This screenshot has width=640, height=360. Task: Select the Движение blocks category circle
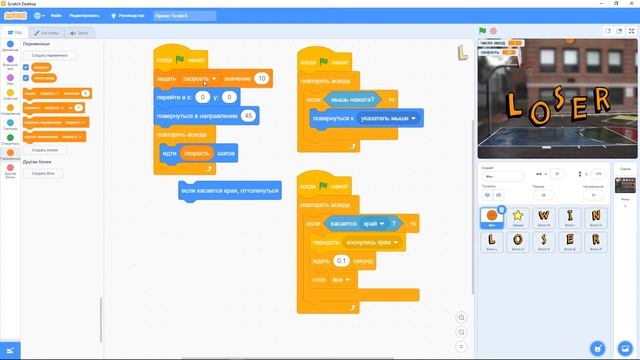[x=10, y=44]
